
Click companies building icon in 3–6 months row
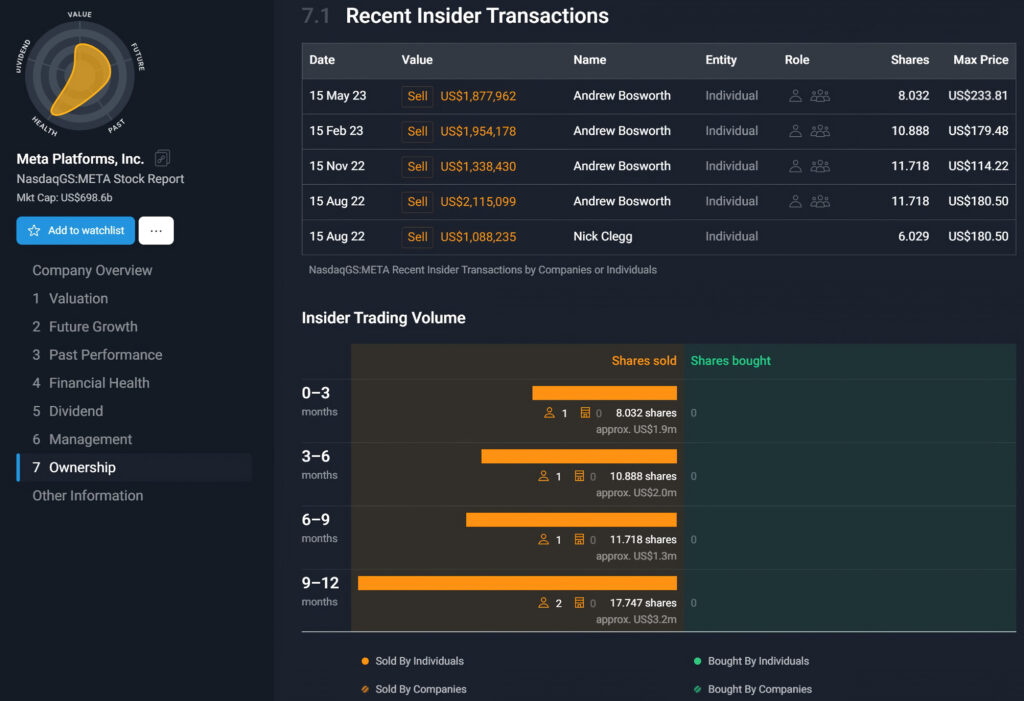point(580,477)
